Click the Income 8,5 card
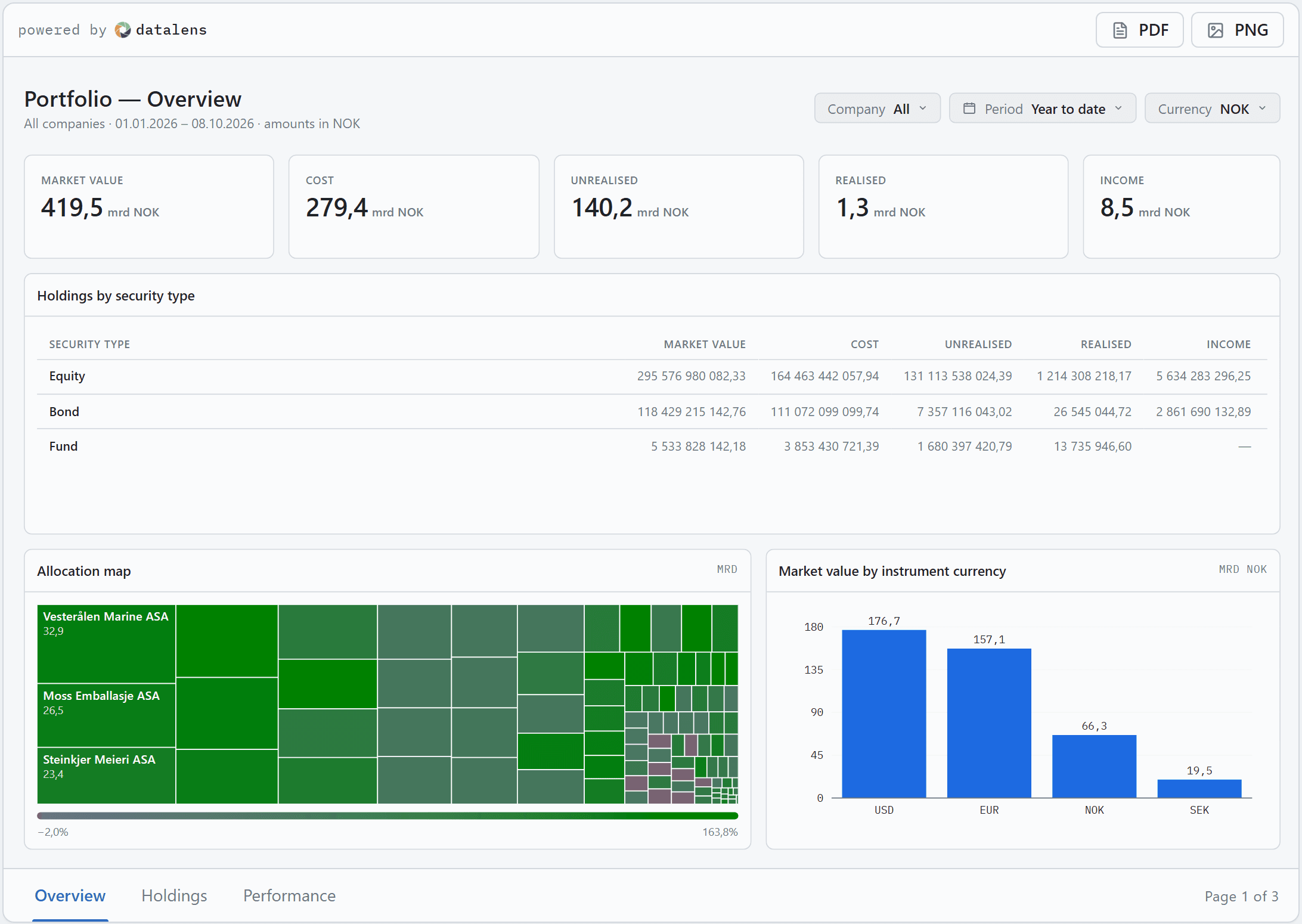Screen dimensions: 1302x924 click(x=1181, y=207)
